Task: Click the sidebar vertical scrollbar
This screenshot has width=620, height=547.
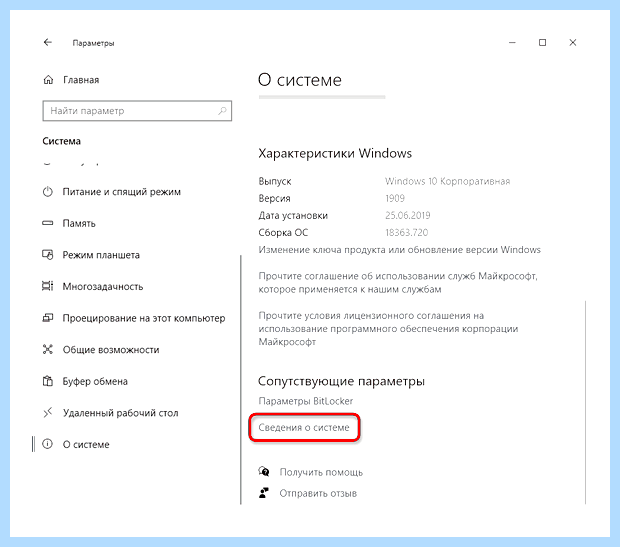Action: point(240,380)
